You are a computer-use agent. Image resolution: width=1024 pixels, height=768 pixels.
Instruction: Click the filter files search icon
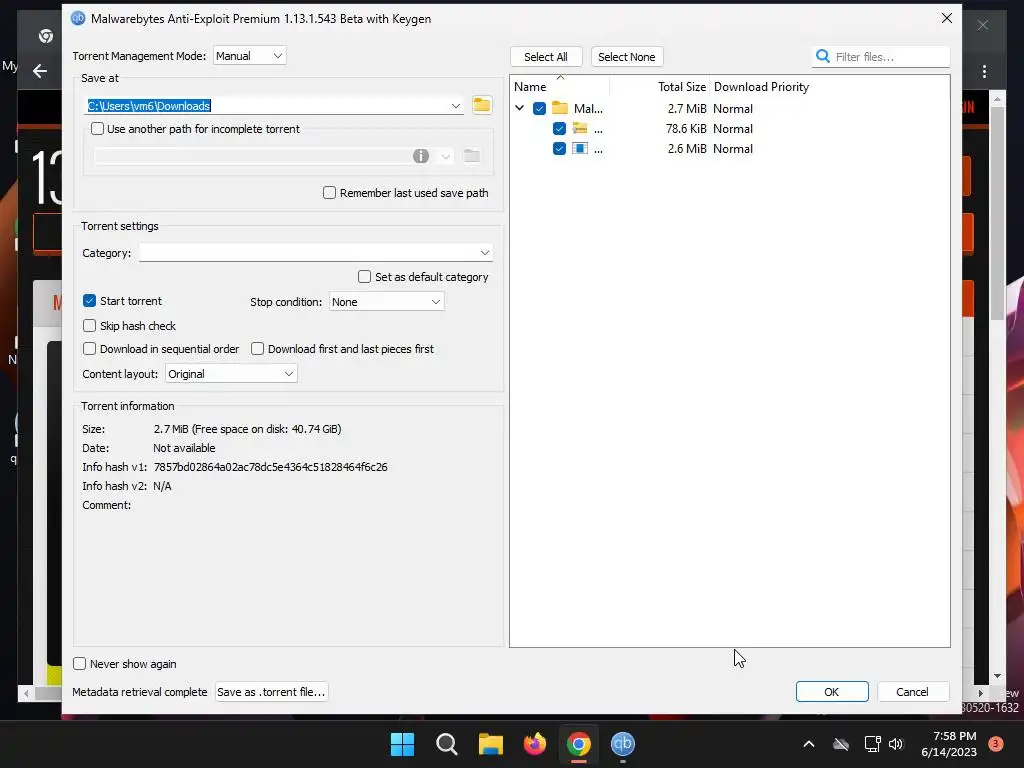pyautogui.click(x=823, y=57)
